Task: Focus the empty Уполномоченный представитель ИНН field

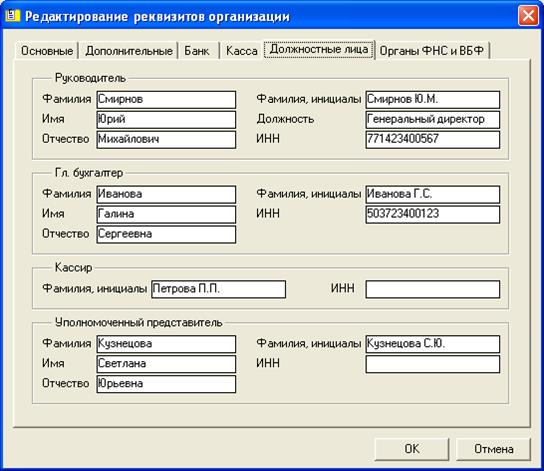Action: coord(433,364)
